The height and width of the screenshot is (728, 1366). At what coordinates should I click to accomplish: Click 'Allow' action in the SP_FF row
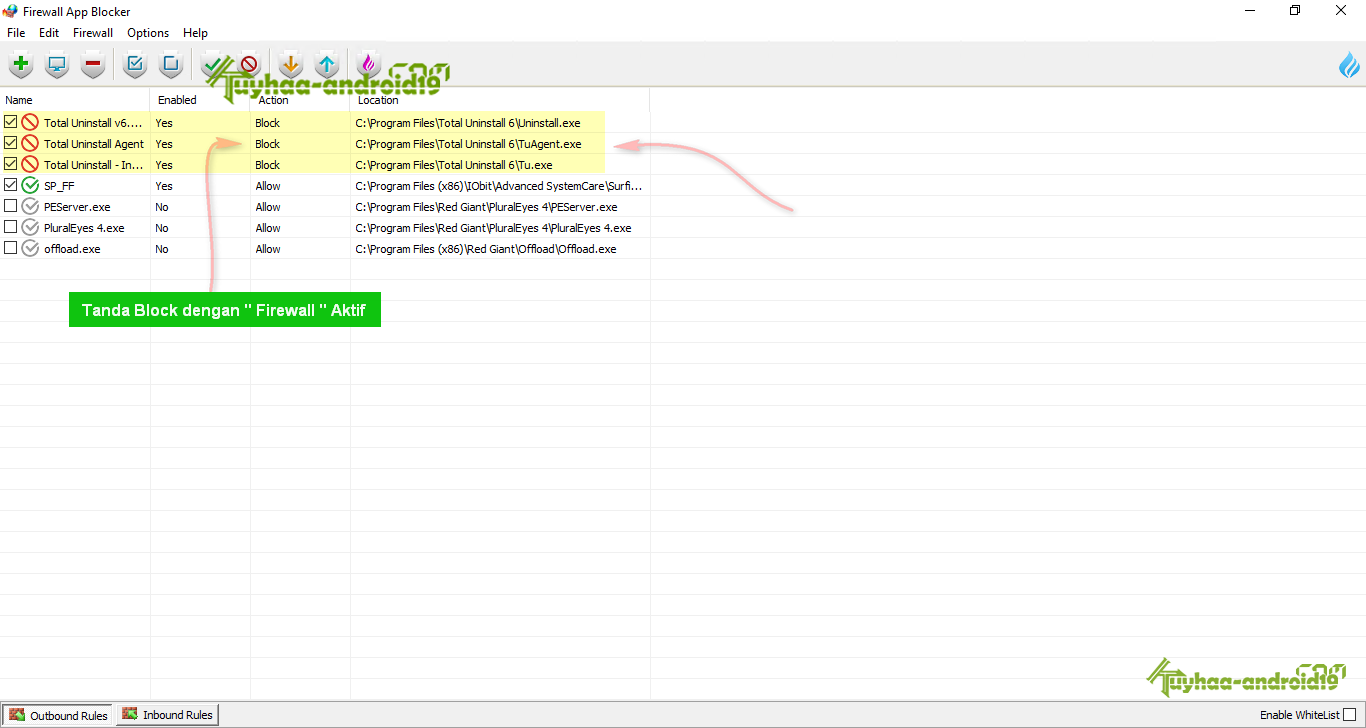(268, 186)
